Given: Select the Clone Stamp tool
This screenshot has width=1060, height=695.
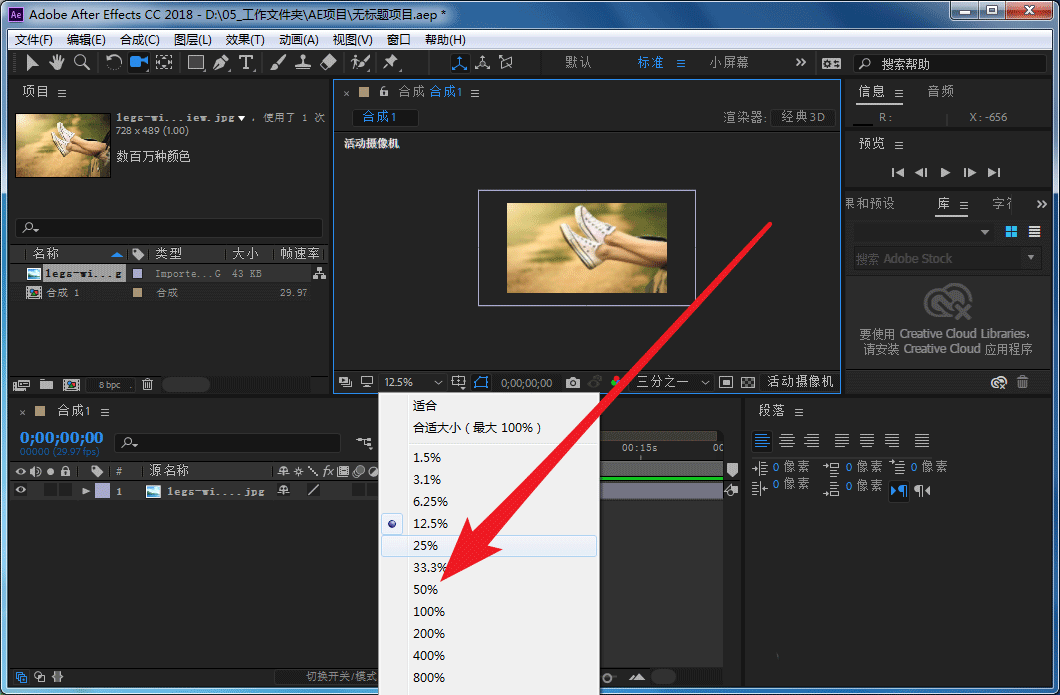Looking at the screenshot, I should click(303, 62).
